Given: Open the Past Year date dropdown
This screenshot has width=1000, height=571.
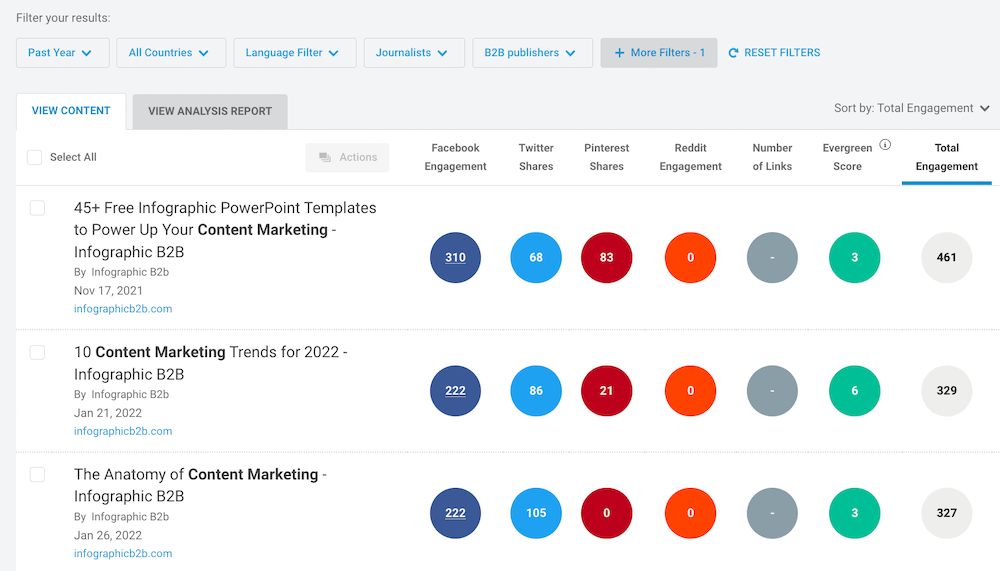Looking at the screenshot, I should pos(62,53).
